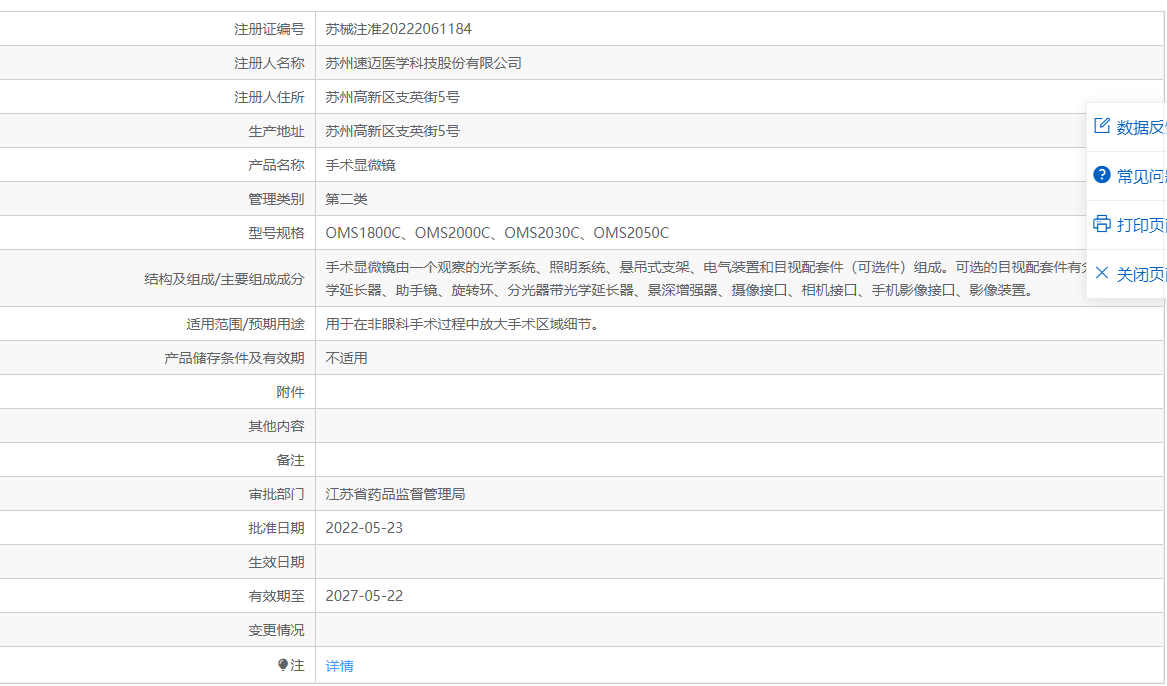Click the 其他内容 field label
Viewport: 1167px width, 686px height.
pos(276,426)
